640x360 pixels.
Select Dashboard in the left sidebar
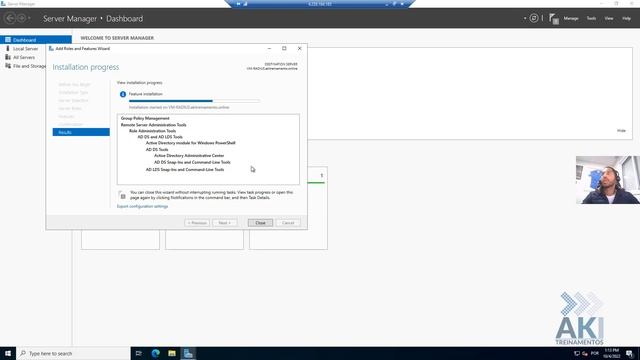36,40
